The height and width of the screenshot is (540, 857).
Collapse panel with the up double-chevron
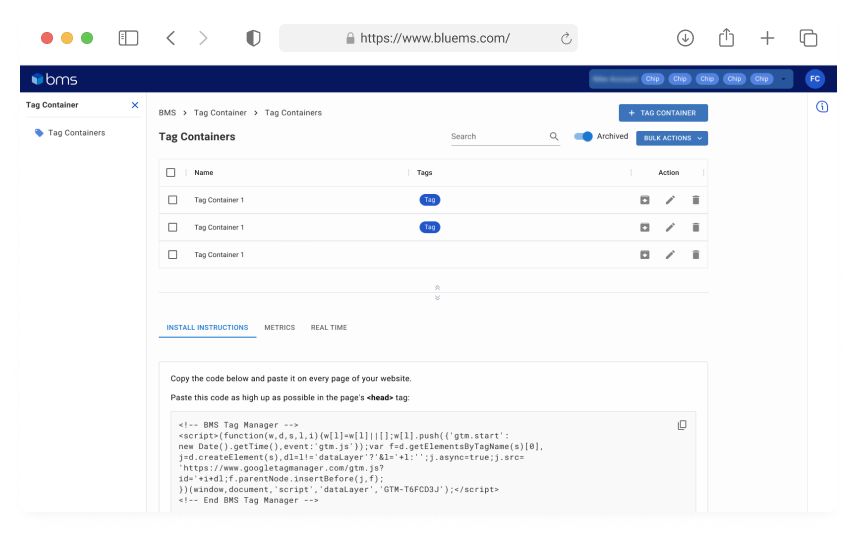click(437, 287)
